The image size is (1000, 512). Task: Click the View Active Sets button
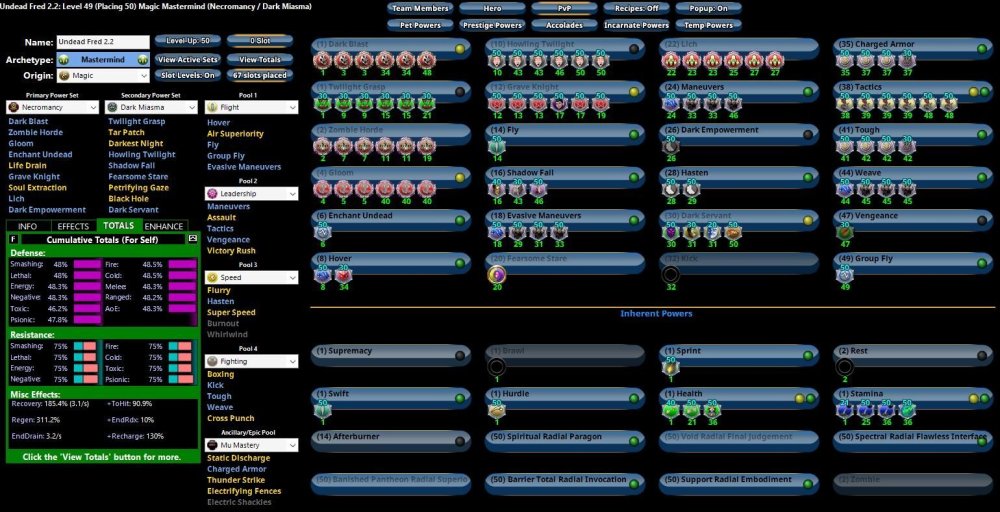click(187, 59)
